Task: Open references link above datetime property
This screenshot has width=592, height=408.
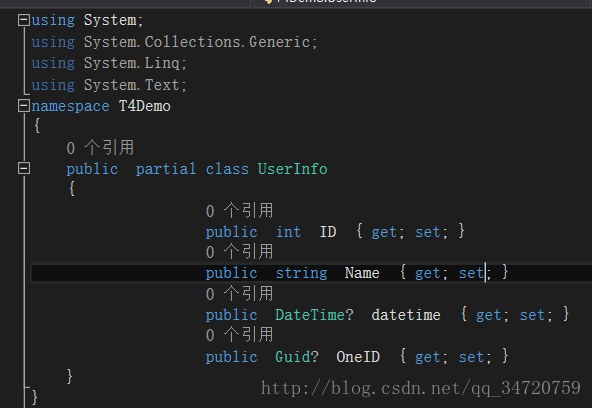Action: [x=239, y=294]
